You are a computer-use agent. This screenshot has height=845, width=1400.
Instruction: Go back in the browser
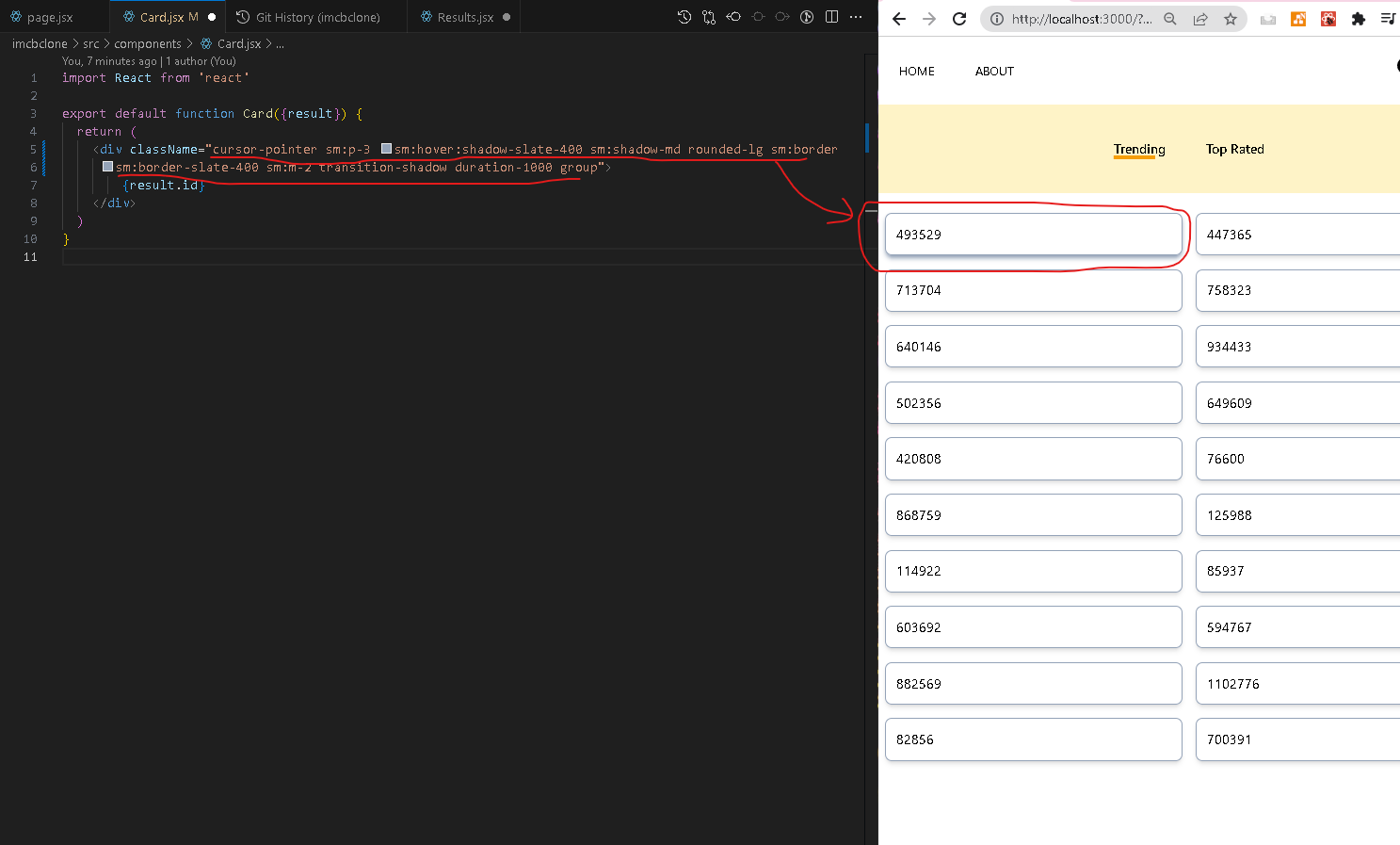pyautogui.click(x=899, y=19)
